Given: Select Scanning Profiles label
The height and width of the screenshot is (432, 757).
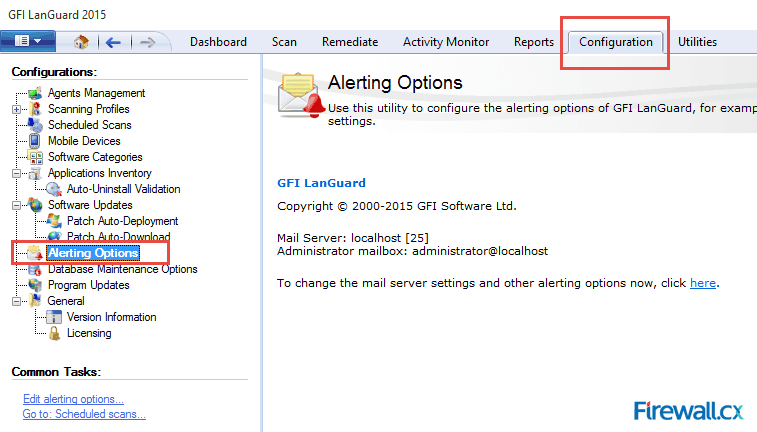Looking at the screenshot, I should point(89,109).
